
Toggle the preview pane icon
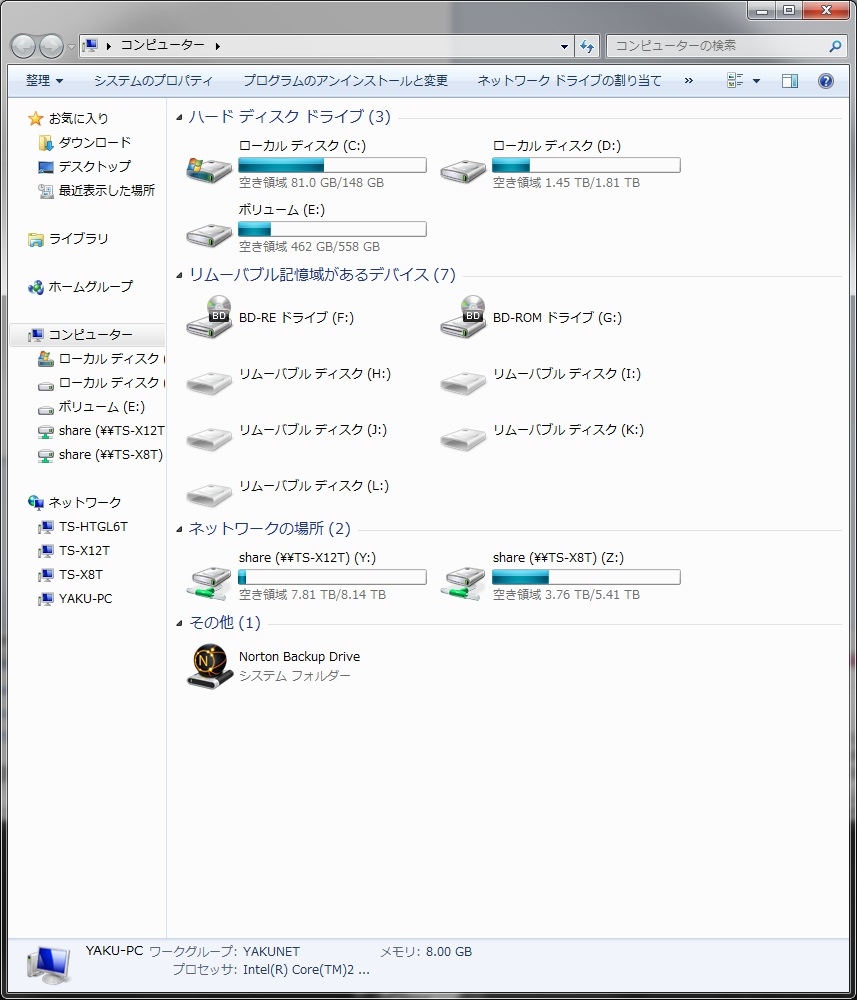click(789, 80)
